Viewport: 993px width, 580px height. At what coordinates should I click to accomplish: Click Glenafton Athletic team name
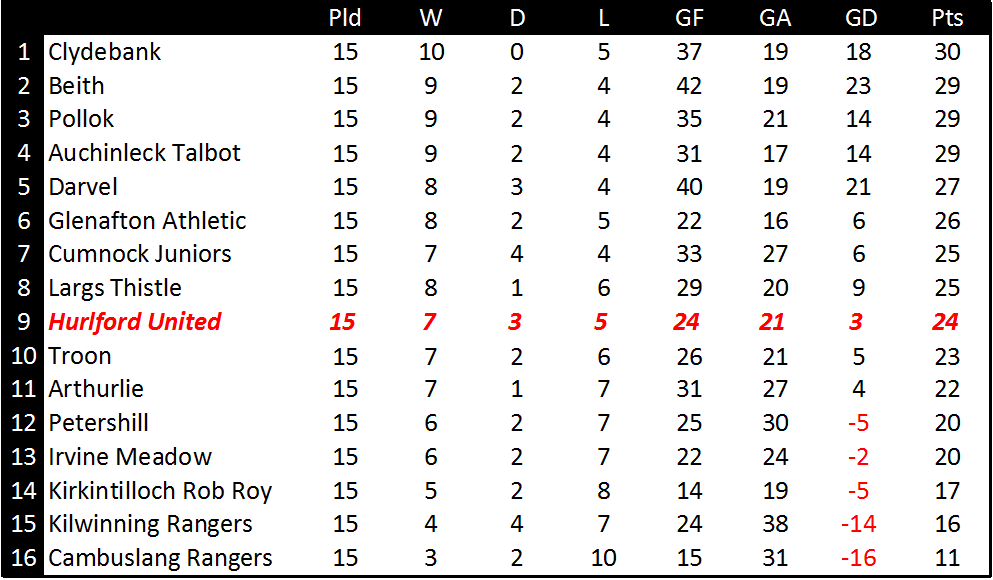tap(147, 220)
